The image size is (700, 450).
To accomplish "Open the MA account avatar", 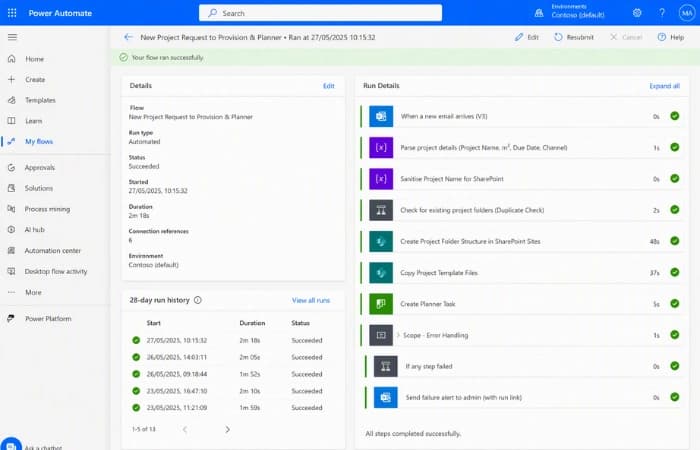I will pyautogui.click(x=687, y=13).
